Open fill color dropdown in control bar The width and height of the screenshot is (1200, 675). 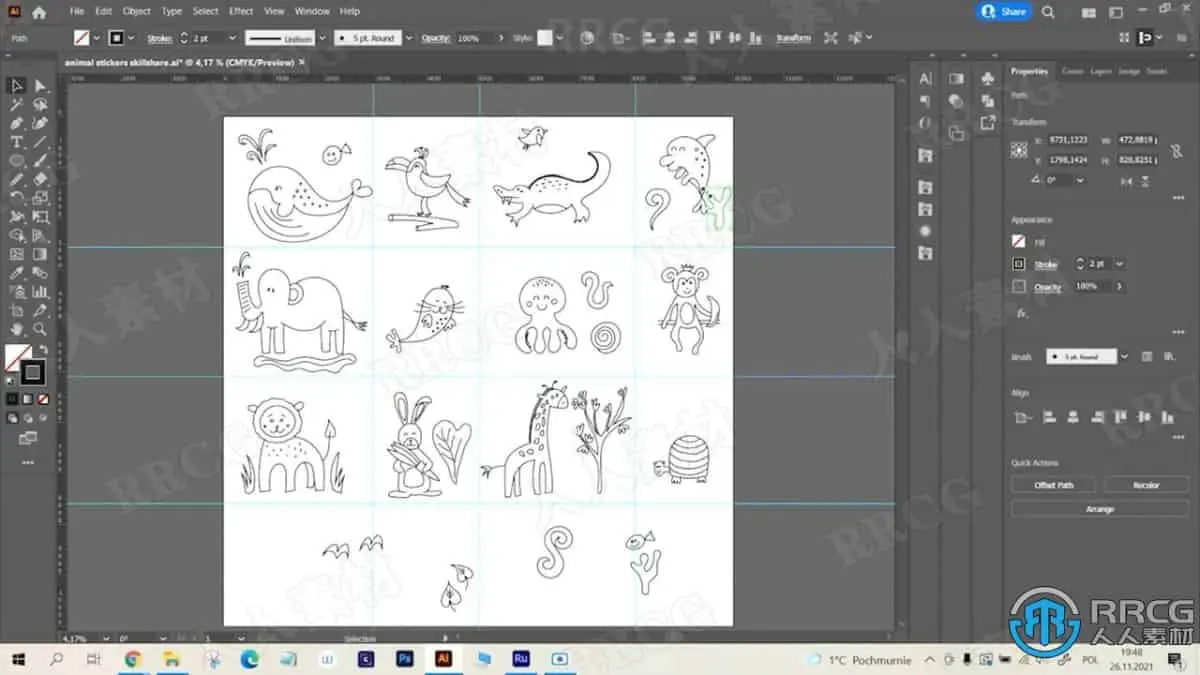[x=97, y=38]
